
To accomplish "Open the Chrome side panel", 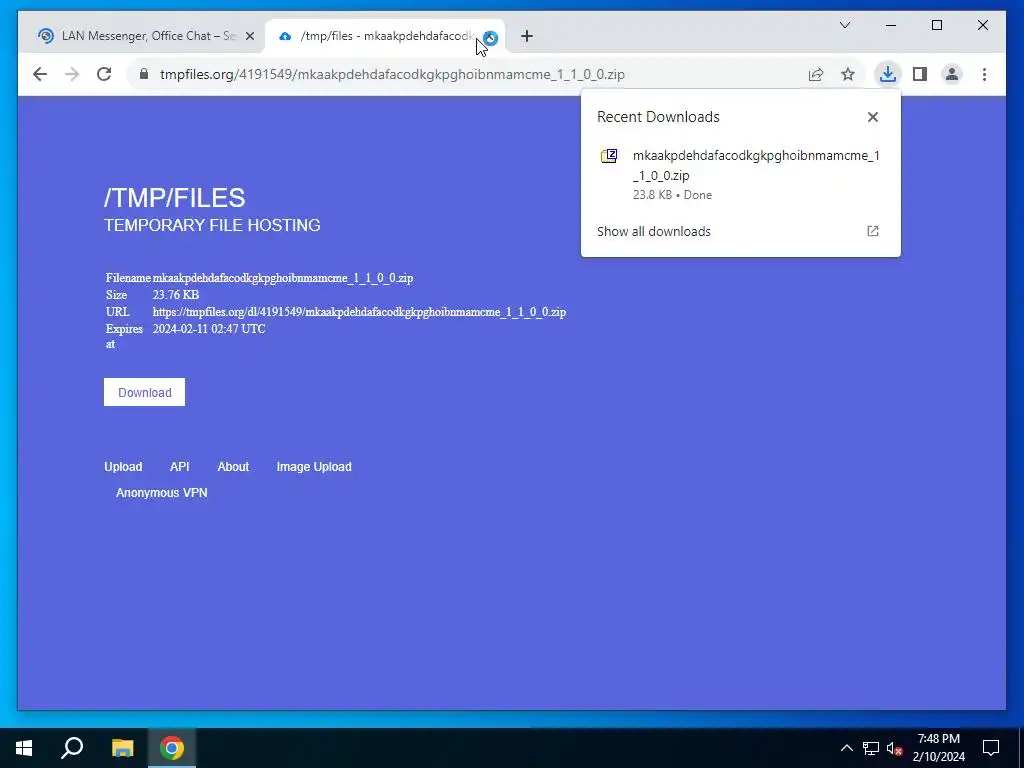I will point(920,74).
